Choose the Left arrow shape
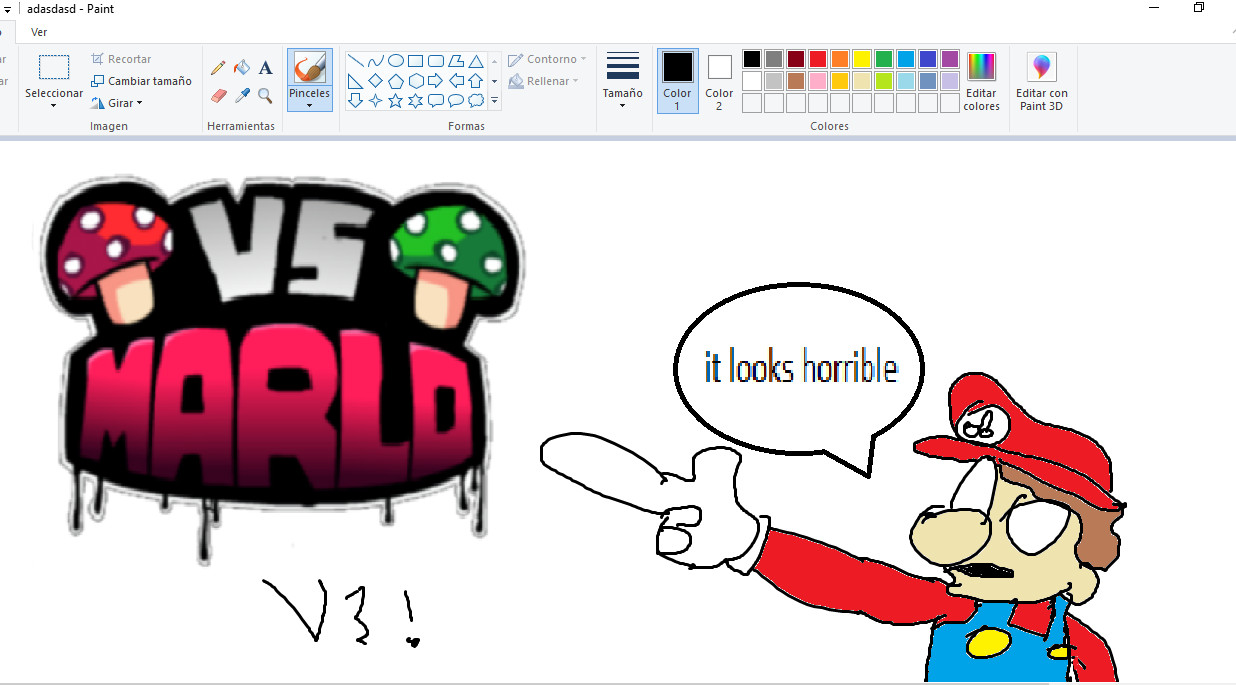The image size is (1236, 685). 455,81
